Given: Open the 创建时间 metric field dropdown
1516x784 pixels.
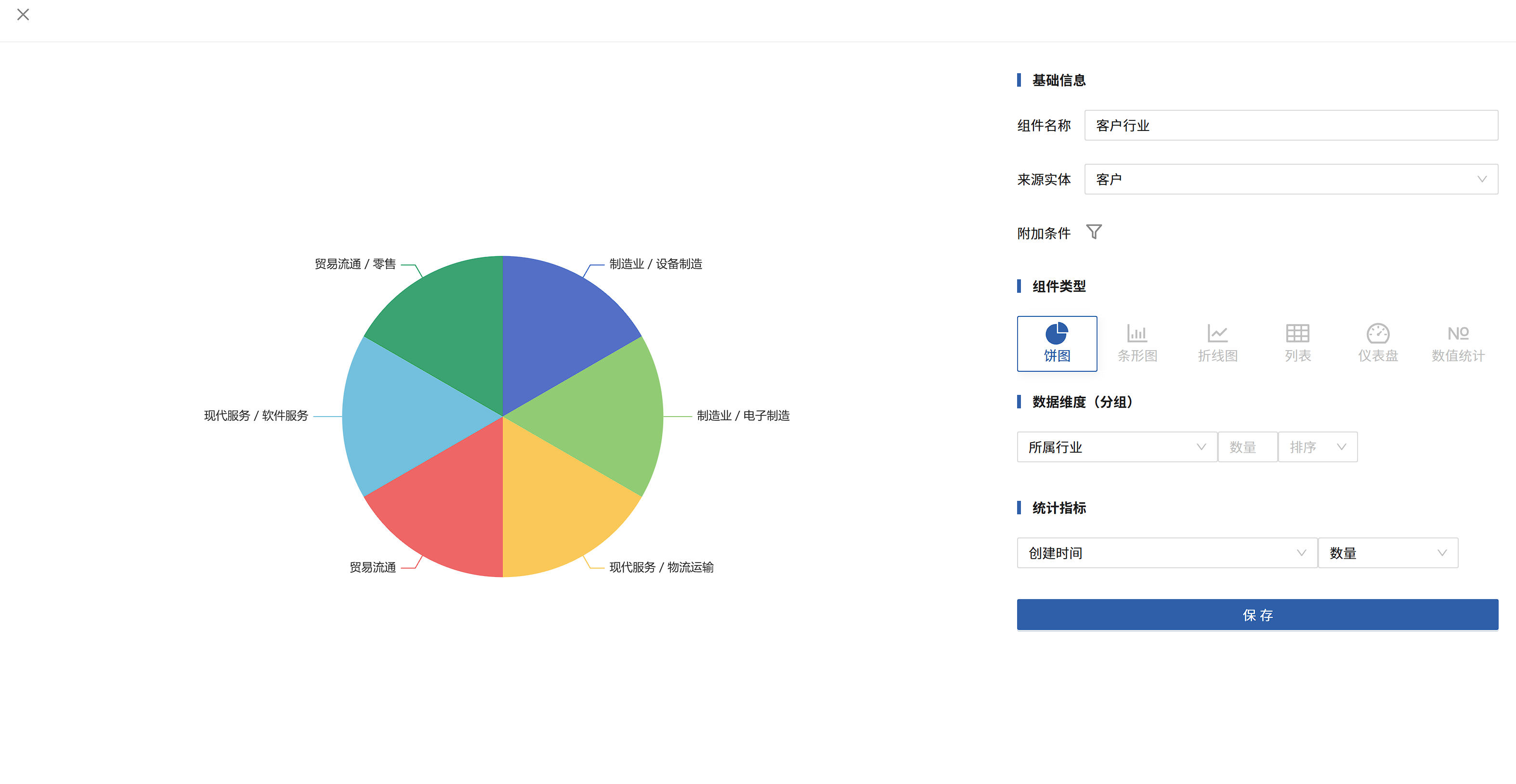Looking at the screenshot, I should 1167,553.
